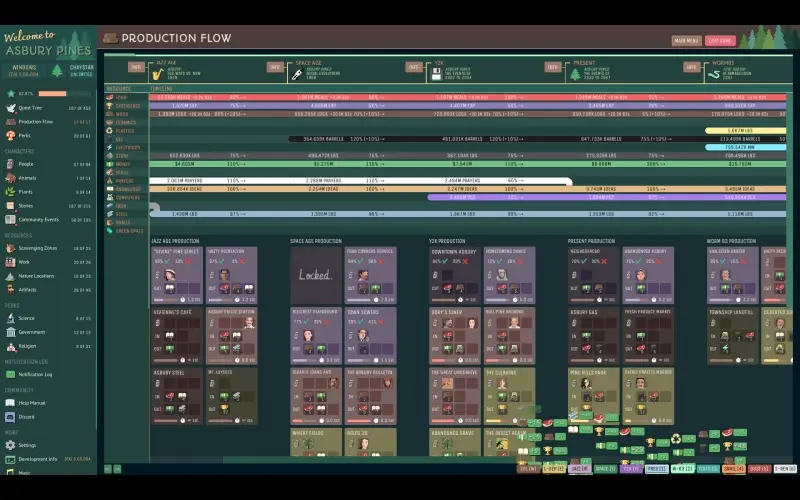Select People in Characters section
Image resolution: width=800 pixels, height=500 pixels.
pos(26,163)
